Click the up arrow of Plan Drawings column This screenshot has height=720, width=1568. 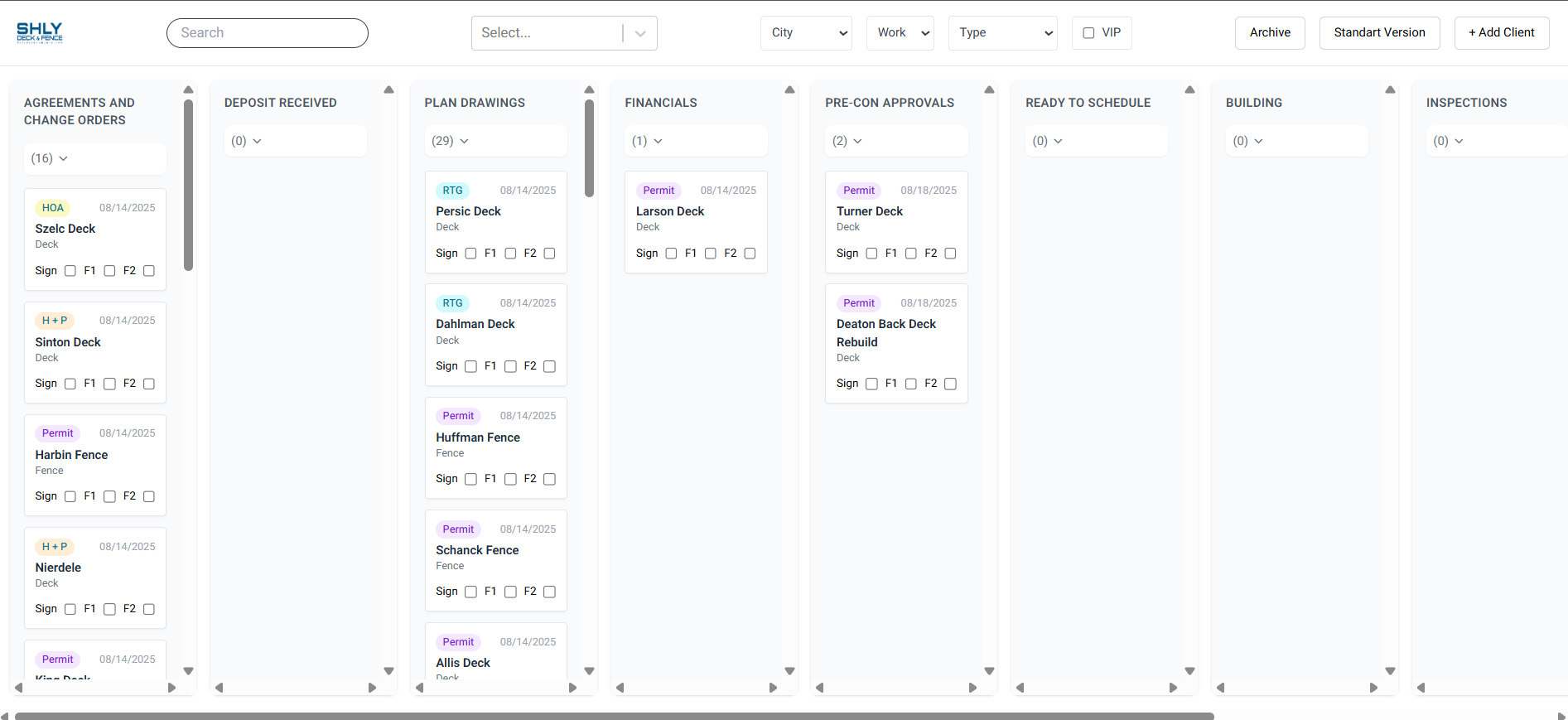589,89
